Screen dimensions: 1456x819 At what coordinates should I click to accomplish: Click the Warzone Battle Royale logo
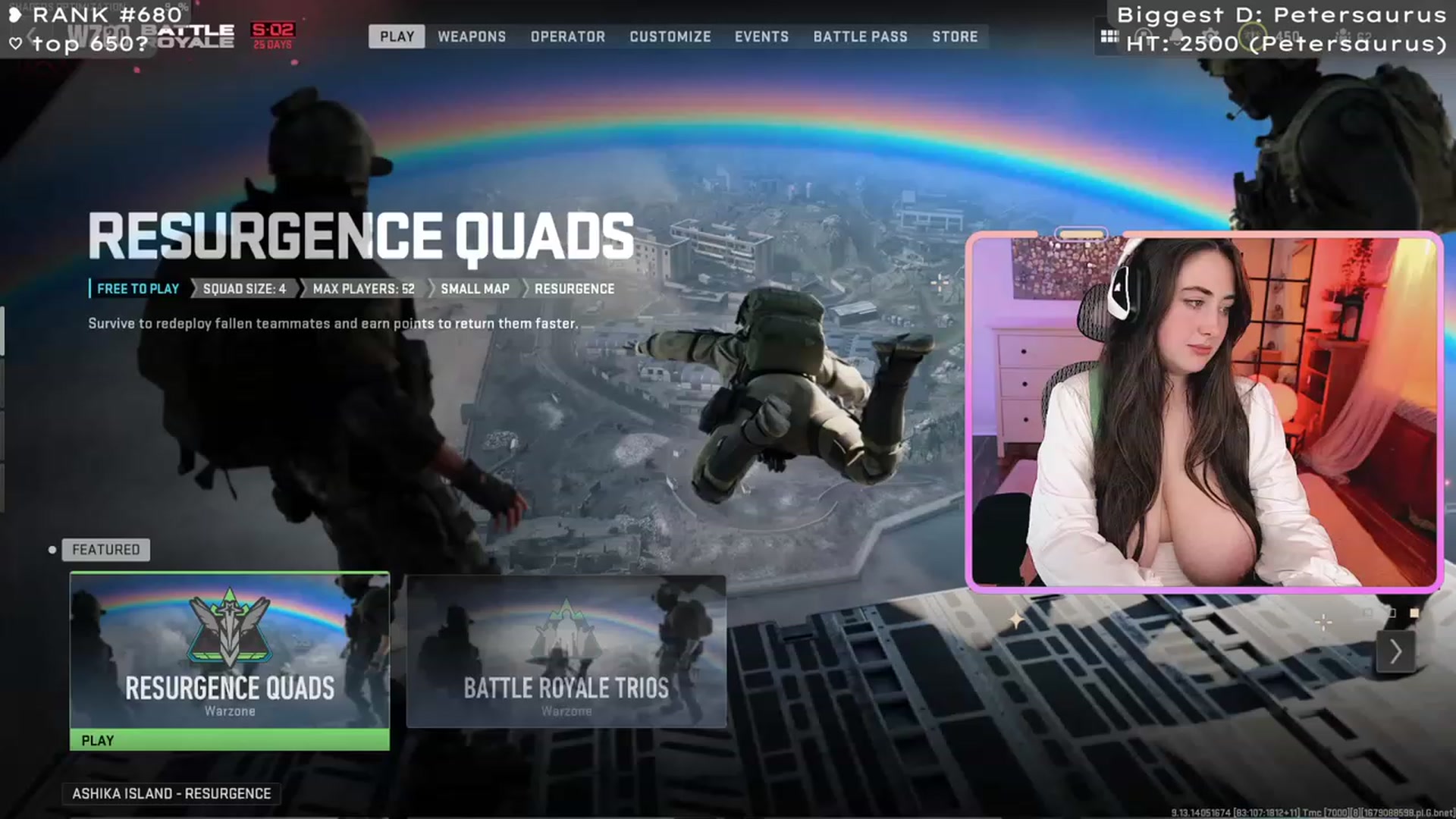pyautogui.click(x=152, y=36)
